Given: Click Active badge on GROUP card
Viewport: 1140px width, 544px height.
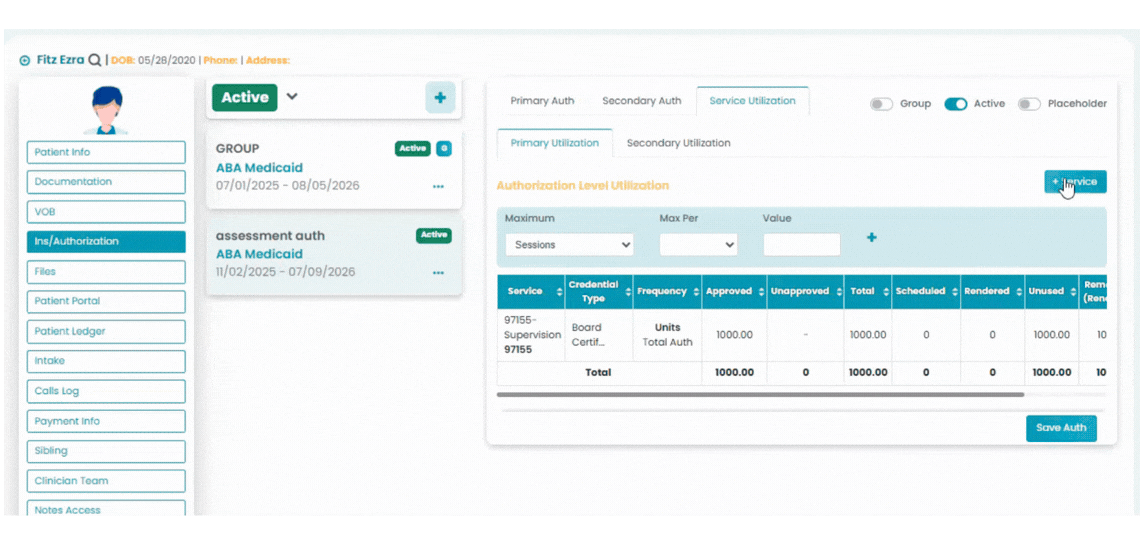Looking at the screenshot, I should [413, 148].
